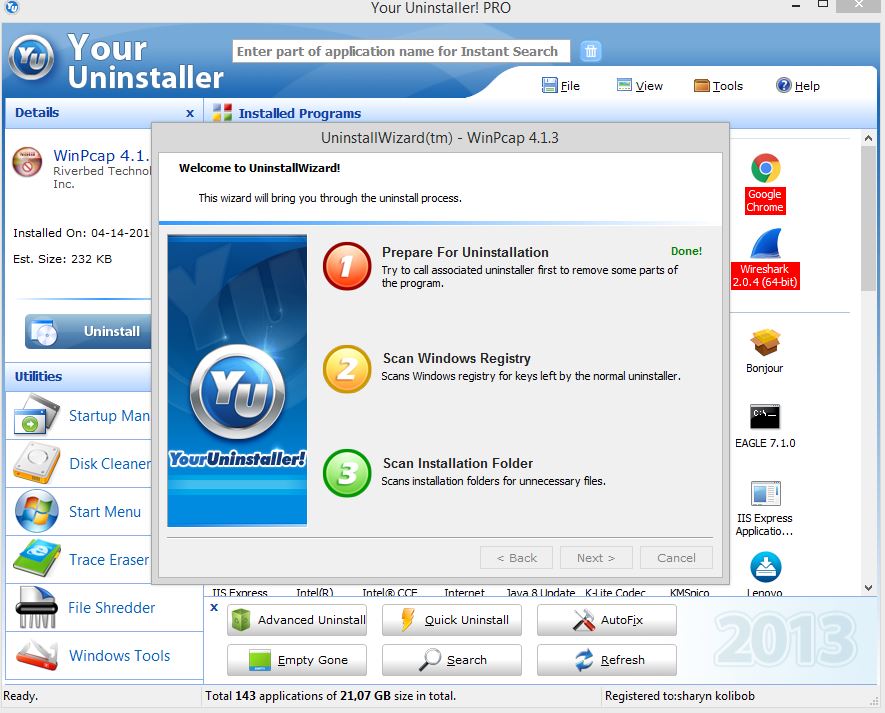This screenshot has height=713, width=885.
Task: Click the Installed Programs header icon
Action: click(x=222, y=113)
